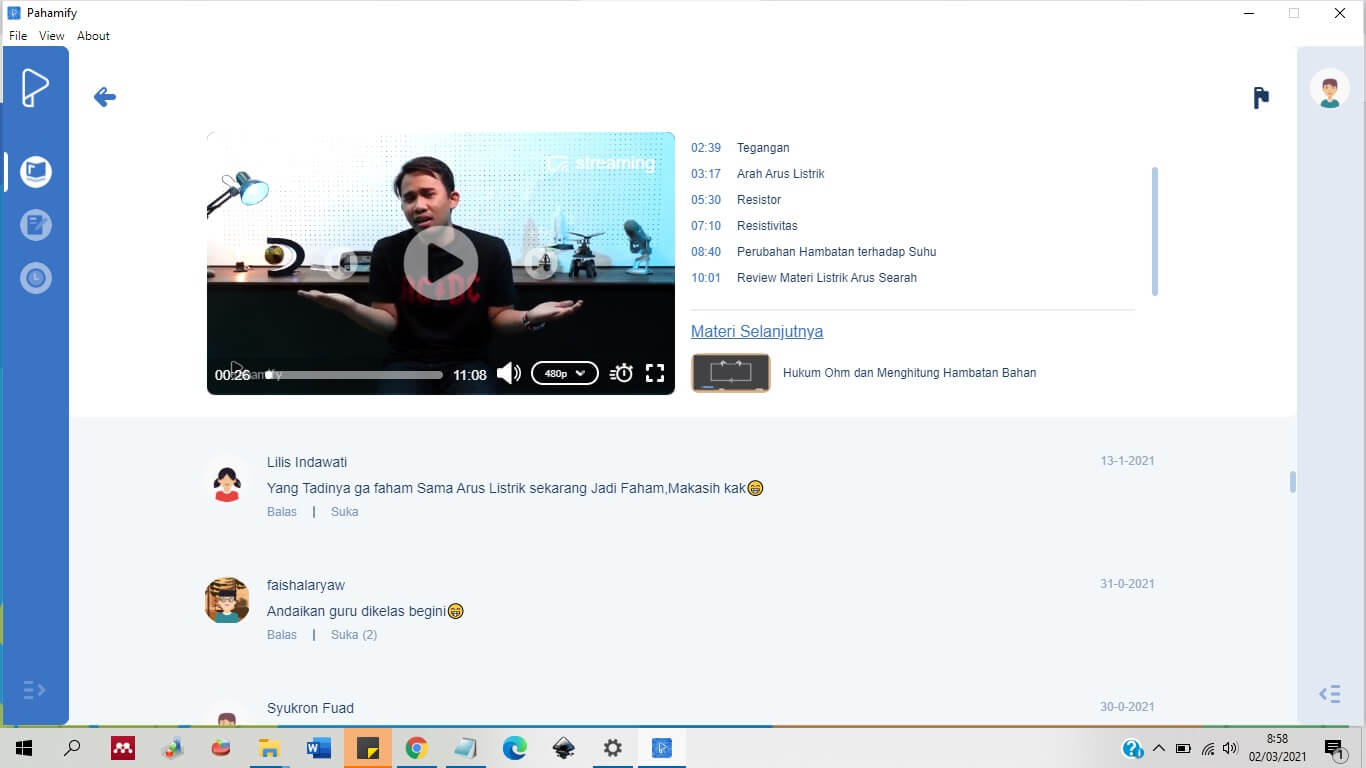1366x768 pixels.
Task: Reply to Lilis Indawati's comment
Action: pyautogui.click(x=282, y=512)
